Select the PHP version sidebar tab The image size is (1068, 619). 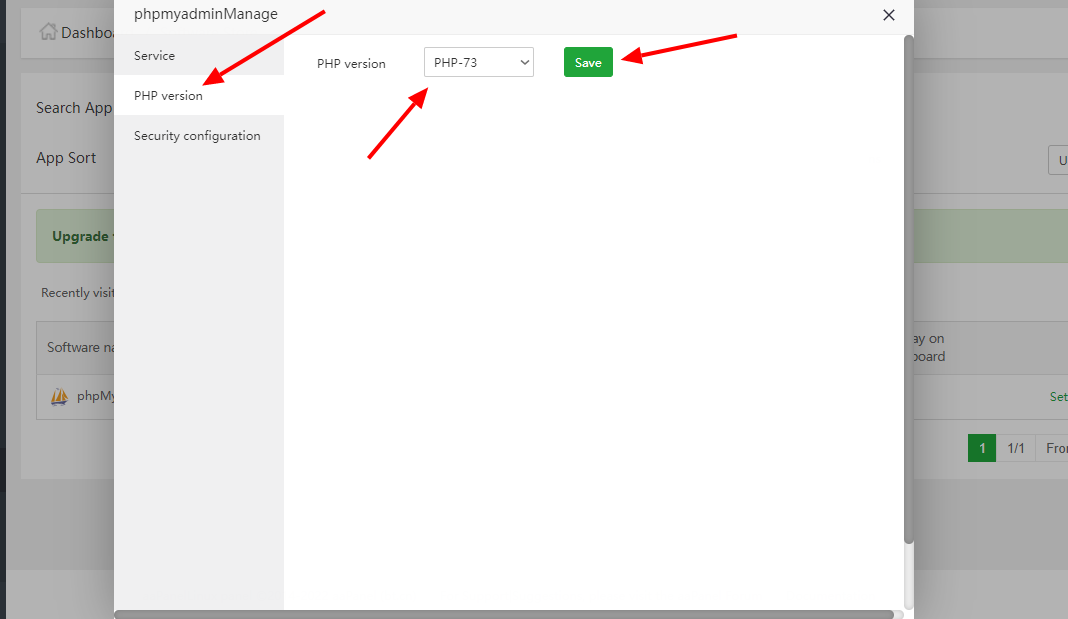(x=198, y=95)
